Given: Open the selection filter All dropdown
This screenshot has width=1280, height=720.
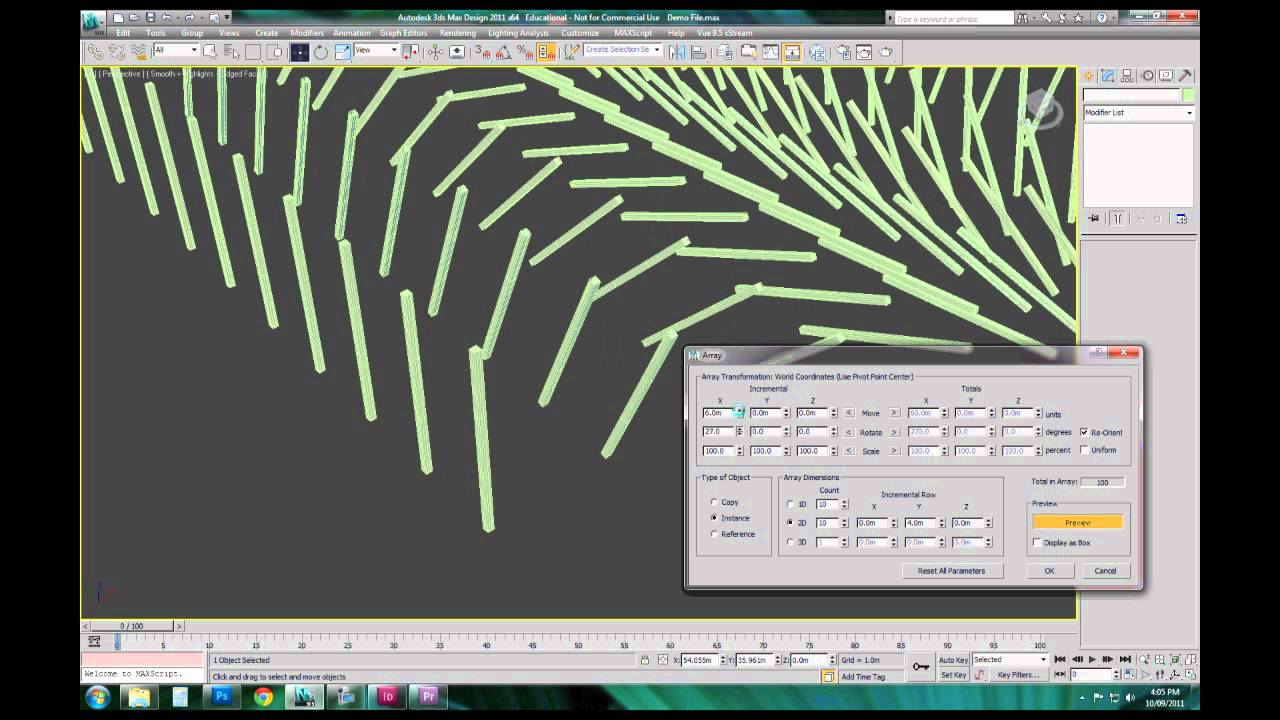Looking at the screenshot, I should point(176,50).
